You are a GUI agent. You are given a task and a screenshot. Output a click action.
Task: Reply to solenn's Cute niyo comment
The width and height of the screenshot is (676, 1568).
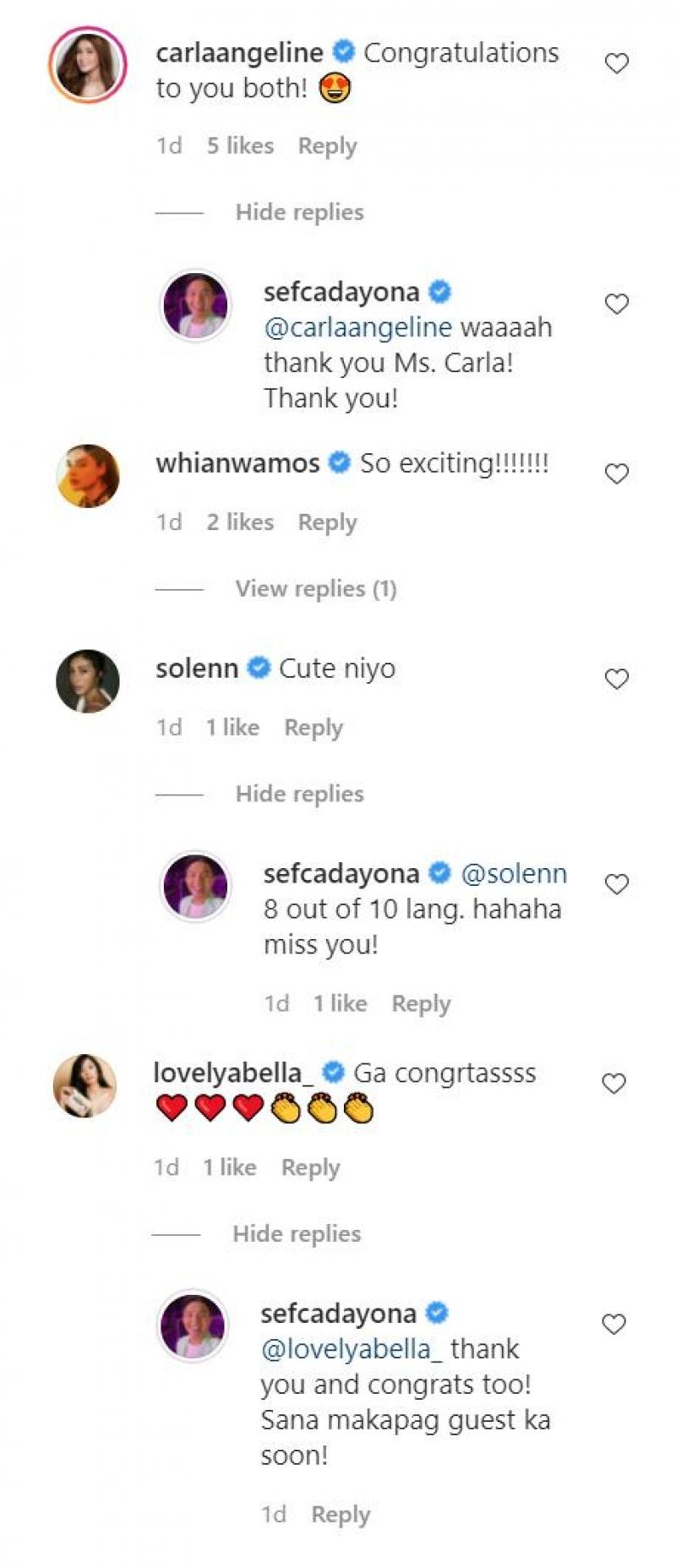click(x=313, y=728)
